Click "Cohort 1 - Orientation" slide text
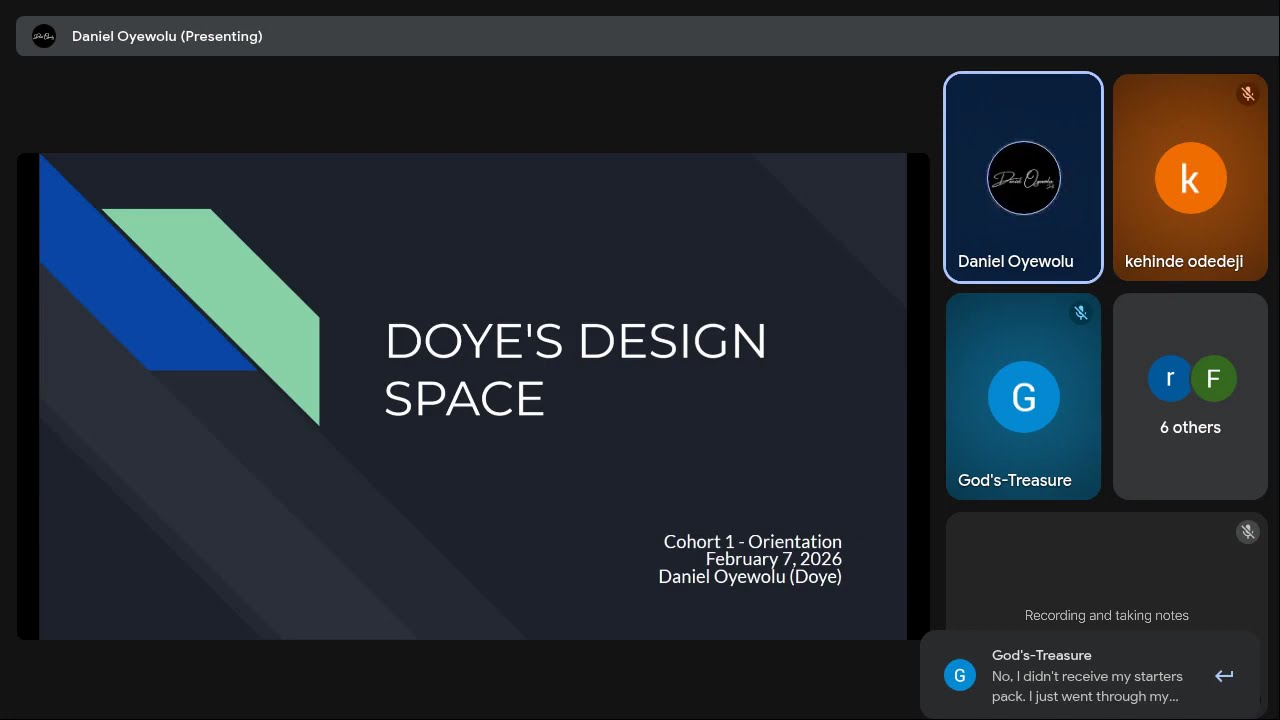This screenshot has width=1280, height=720. 752,542
